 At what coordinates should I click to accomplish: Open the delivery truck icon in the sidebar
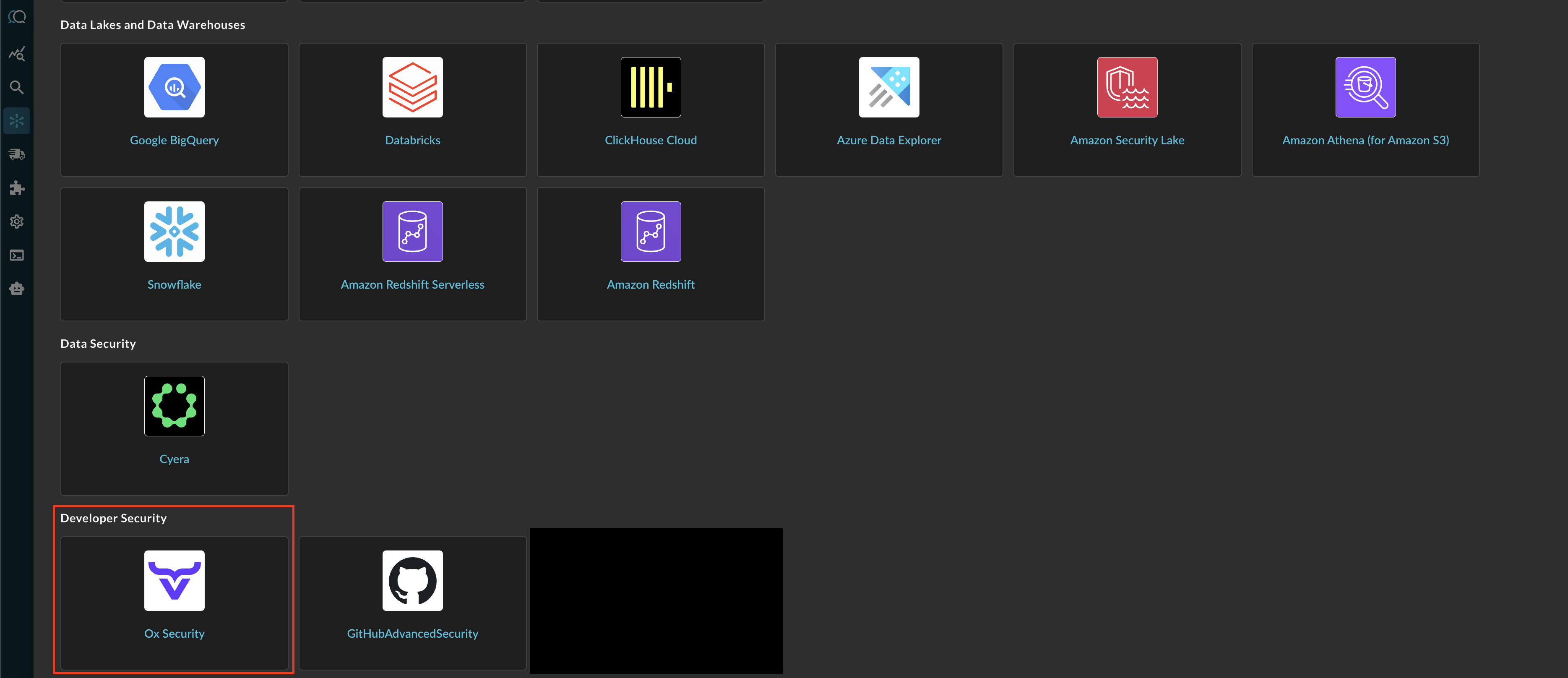click(17, 154)
